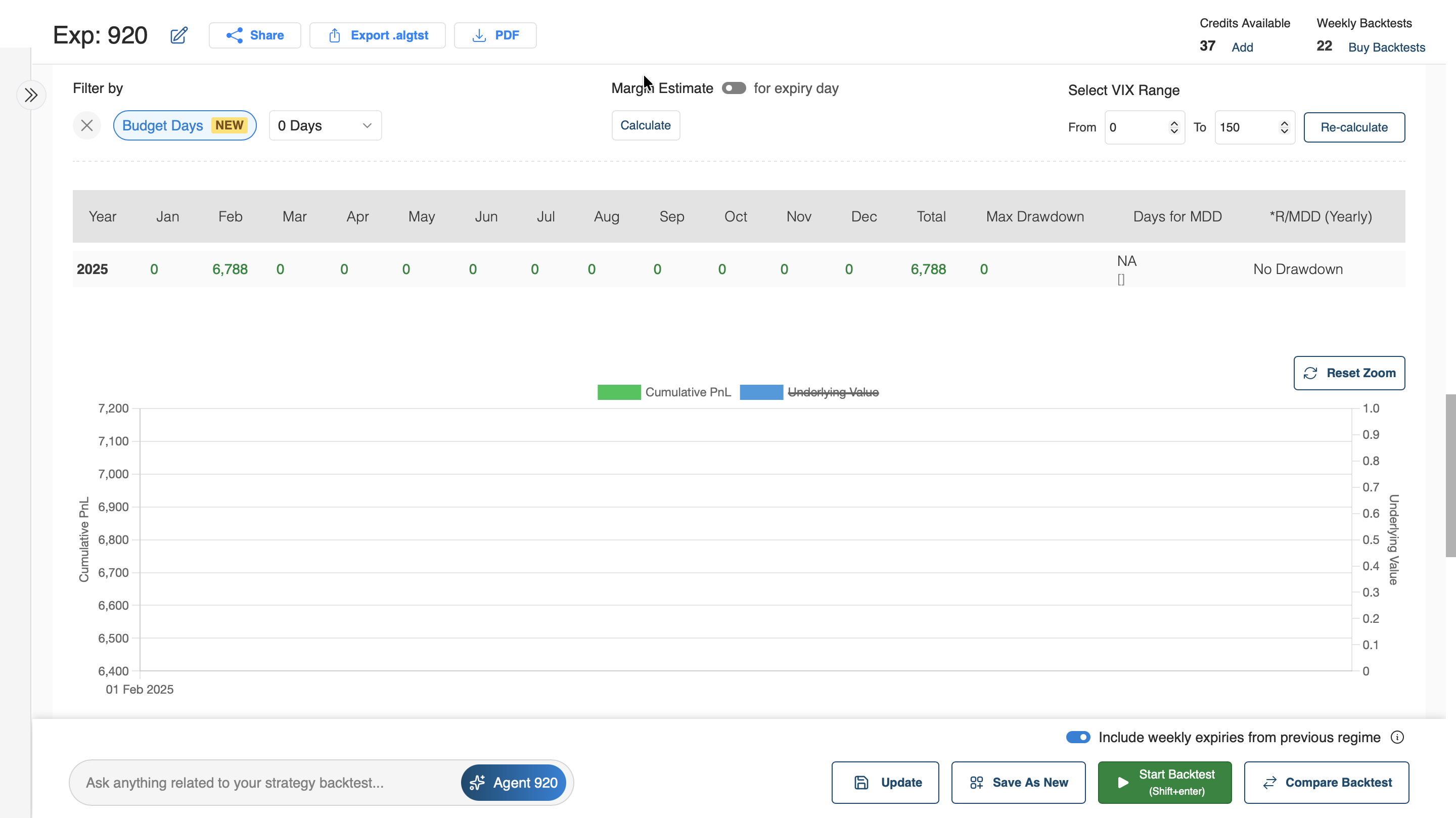1456x818 pixels.
Task: Expand sidebar with double chevron icon
Action: [31, 95]
